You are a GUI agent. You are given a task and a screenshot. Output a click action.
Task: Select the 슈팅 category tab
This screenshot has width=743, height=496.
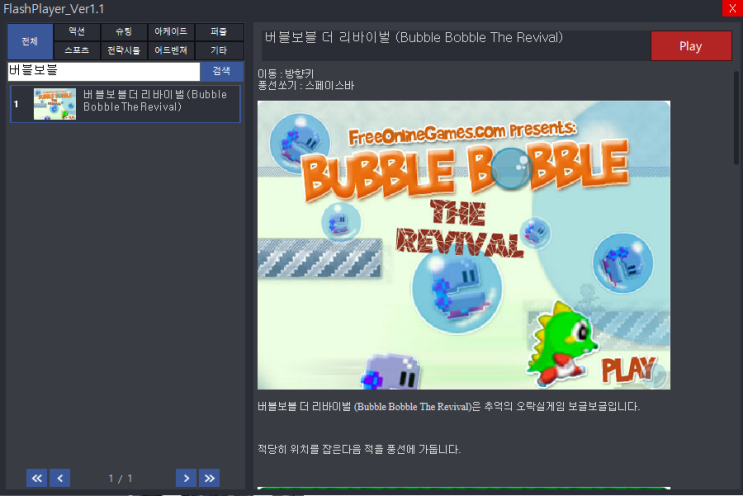coord(124,32)
